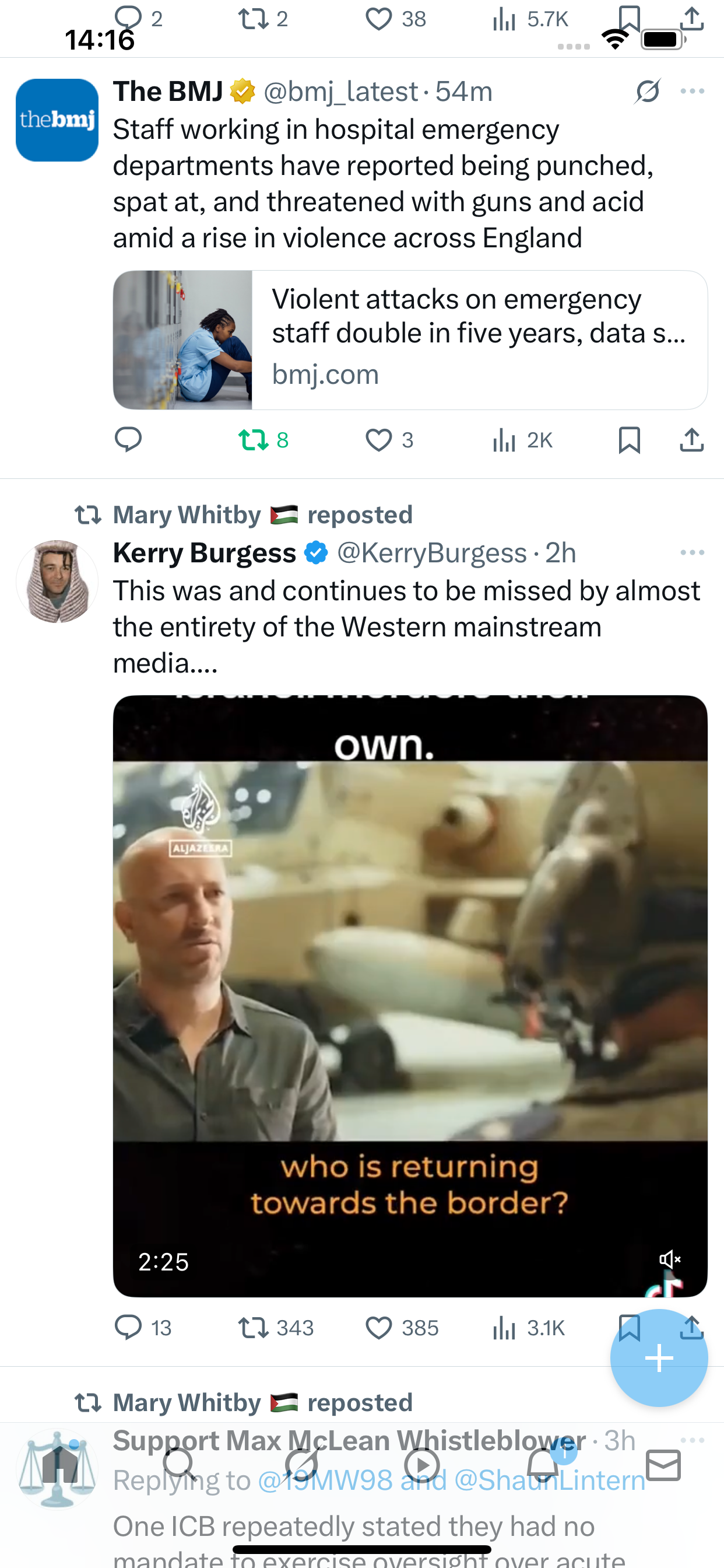Reply to Kerry Burgess post
The image size is (724, 1568).
coord(128,1327)
